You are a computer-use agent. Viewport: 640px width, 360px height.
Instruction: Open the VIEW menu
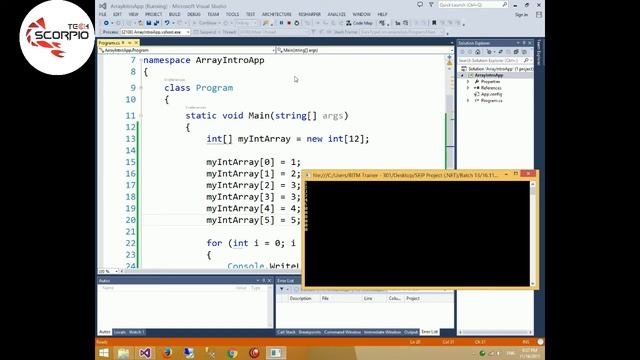pyautogui.click(x=133, y=14)
